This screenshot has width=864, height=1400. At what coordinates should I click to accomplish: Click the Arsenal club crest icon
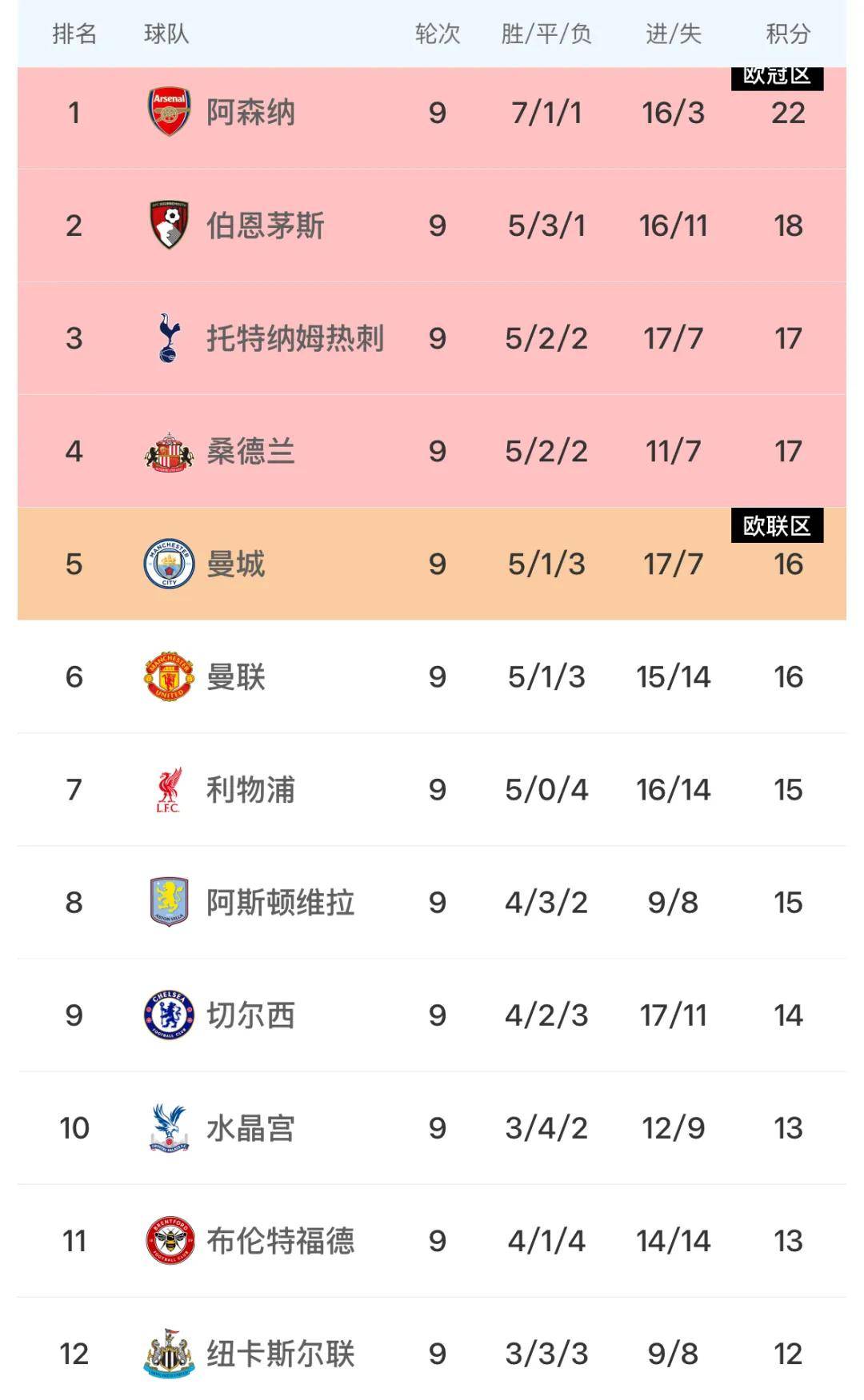click(169, 112)
